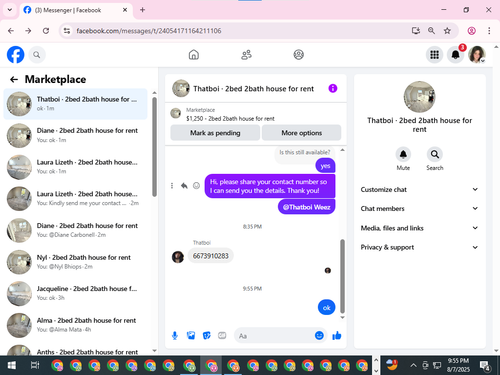Image resolution: width=500 pixels, height=375 pixels.
Task: Click the More options button
Action: point(301,133)
